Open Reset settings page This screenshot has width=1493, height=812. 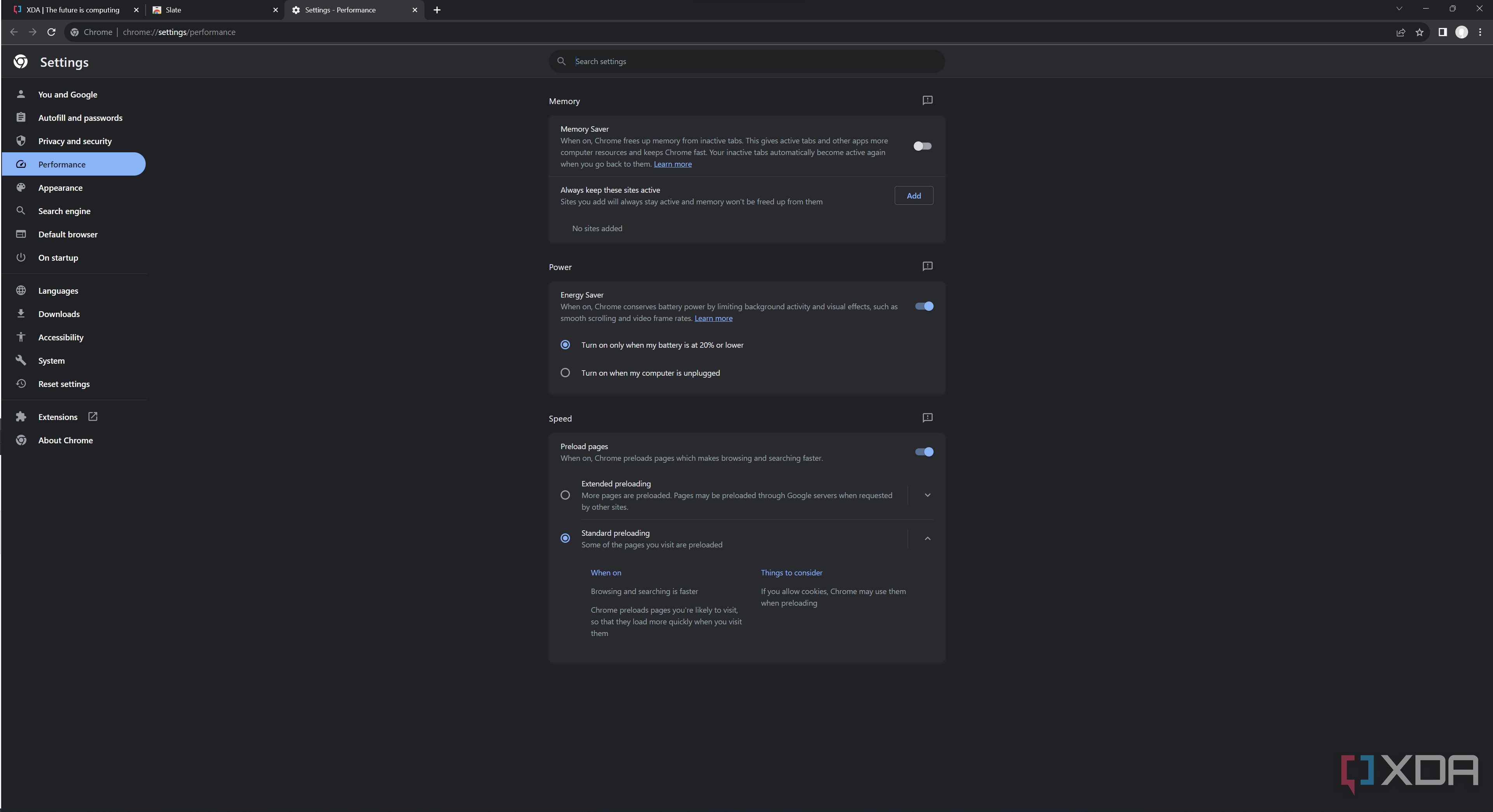click(74, 384)
